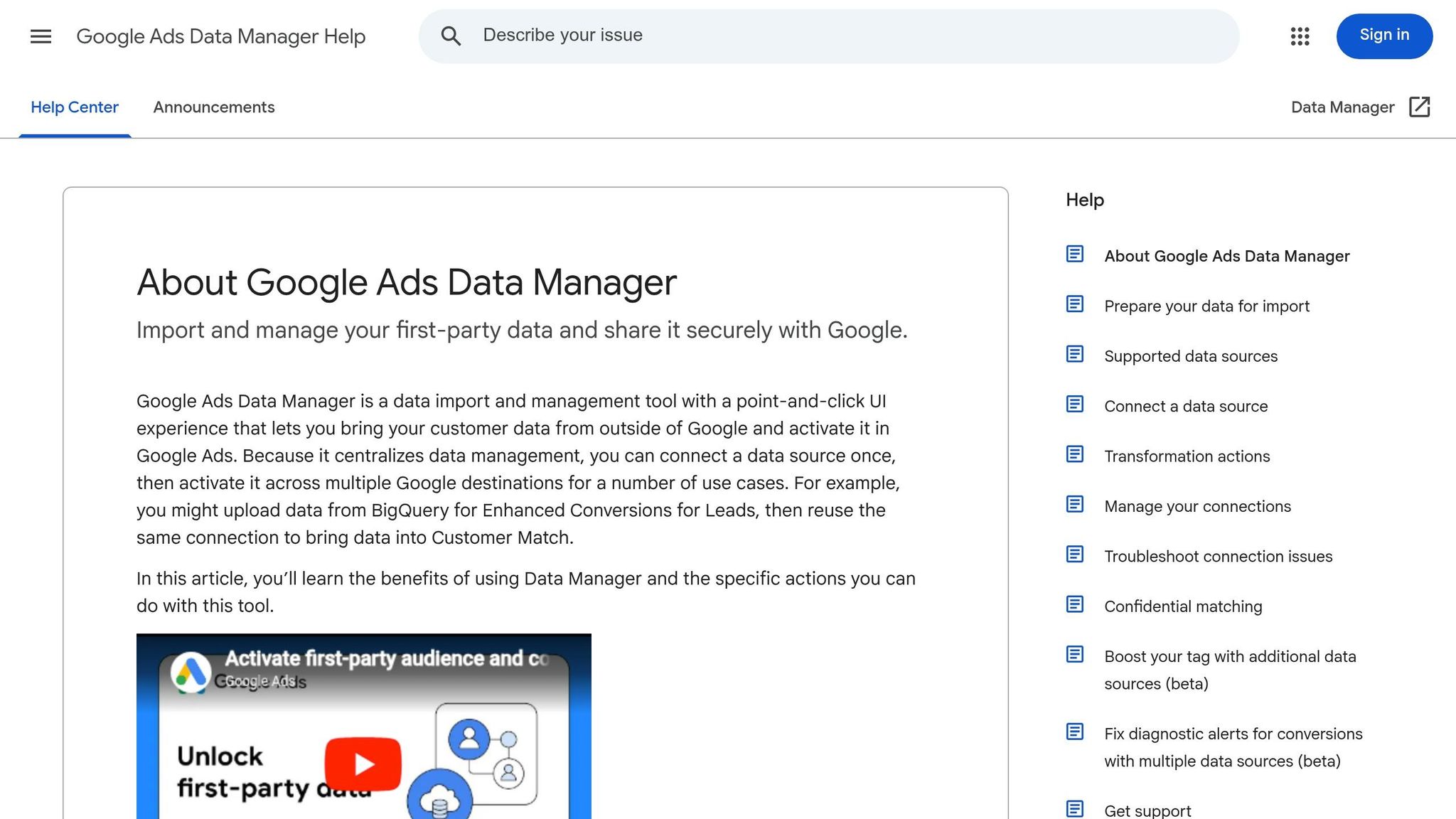Open Connect a data source article
This screenshot has height=819, width=1456.
pos(1186,407)
